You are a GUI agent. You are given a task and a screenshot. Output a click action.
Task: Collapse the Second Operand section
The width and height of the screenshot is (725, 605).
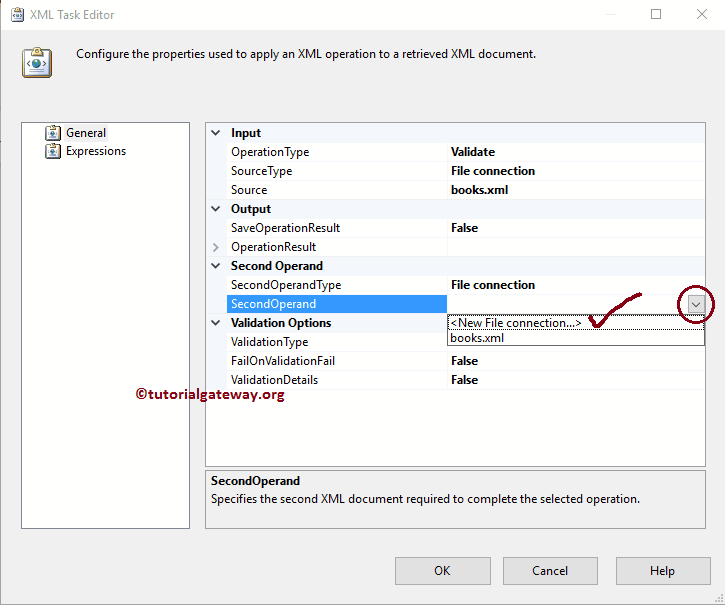coord(215,265)
